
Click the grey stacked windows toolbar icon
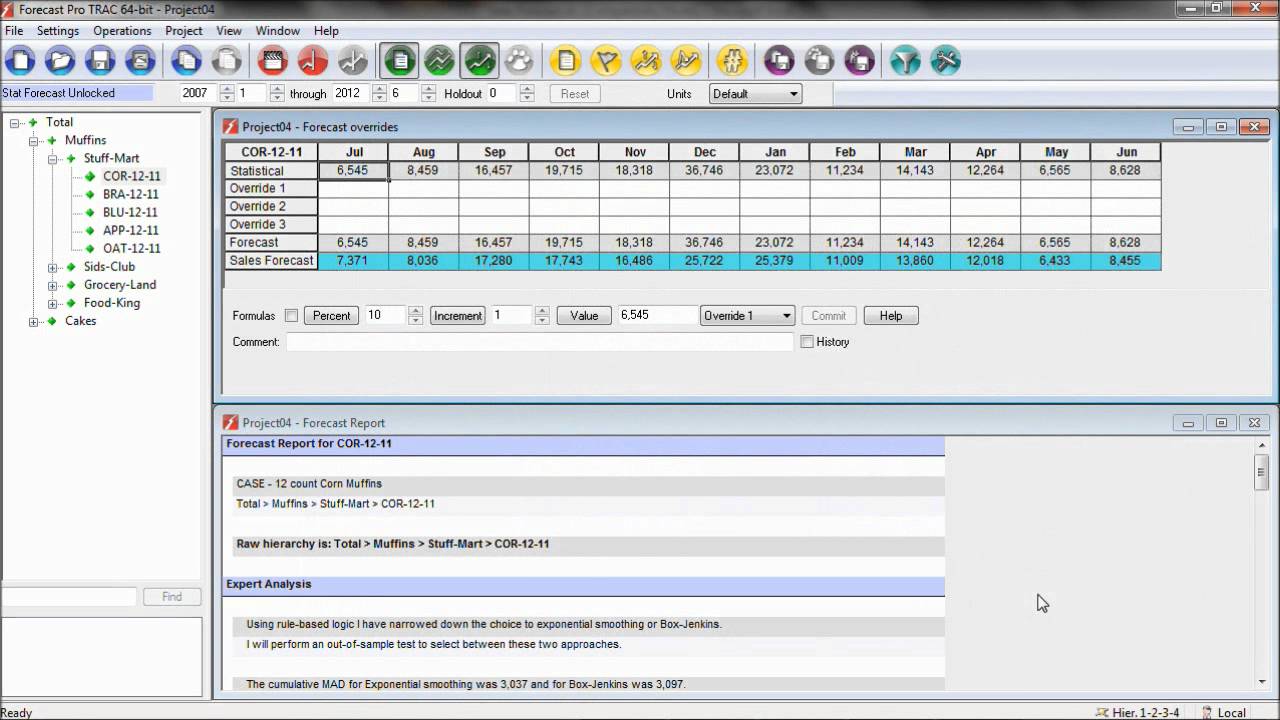819,61
